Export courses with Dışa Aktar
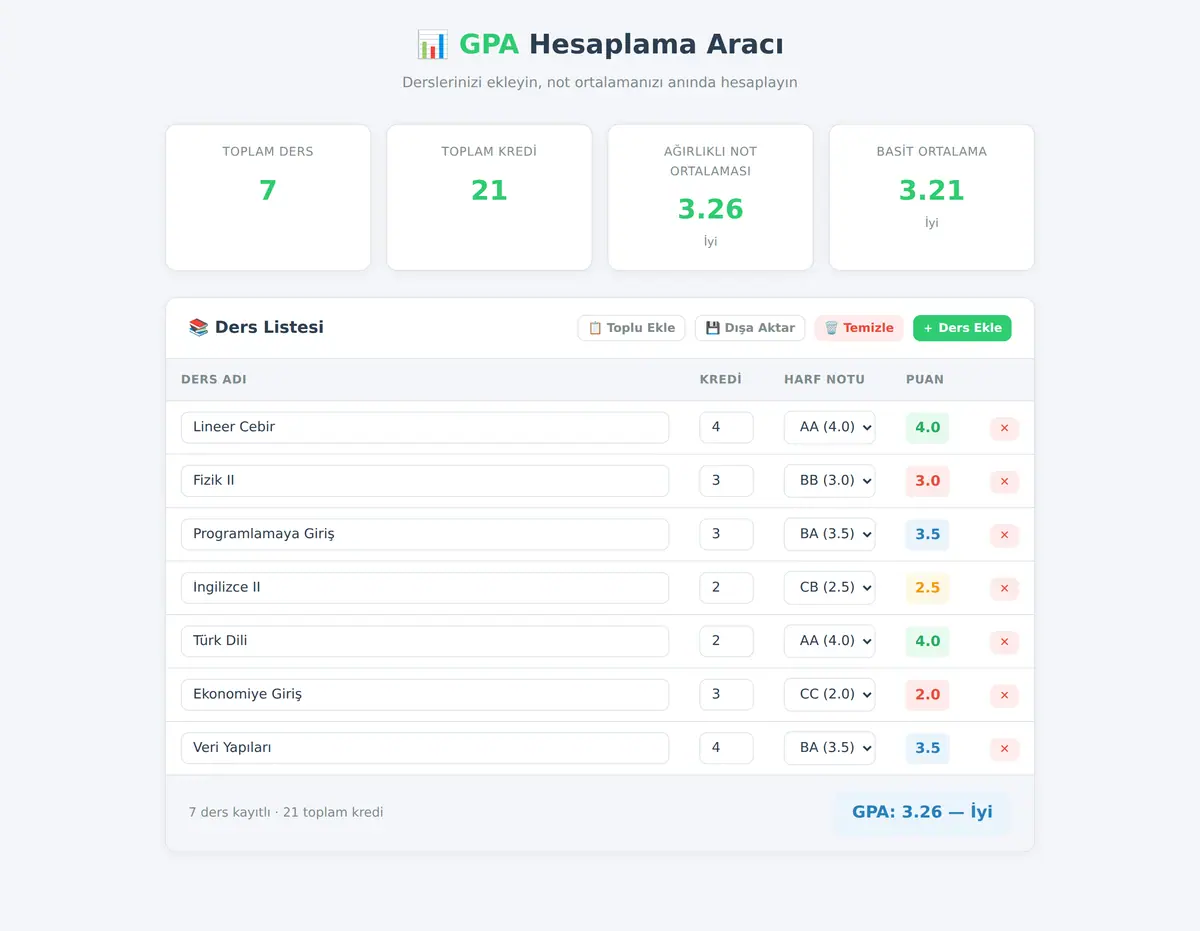The image size is (1200, 931). point(750,328)
